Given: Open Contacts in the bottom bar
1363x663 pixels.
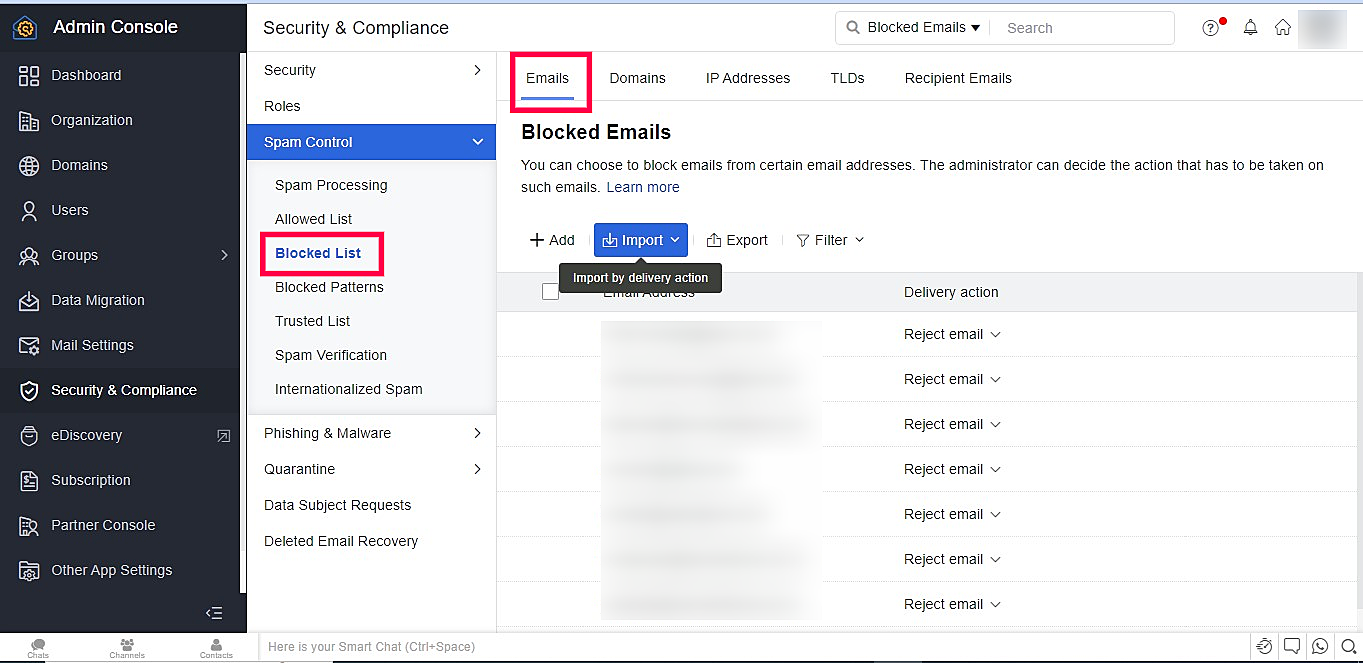Looking at the screenshot, I should point(216,648).
